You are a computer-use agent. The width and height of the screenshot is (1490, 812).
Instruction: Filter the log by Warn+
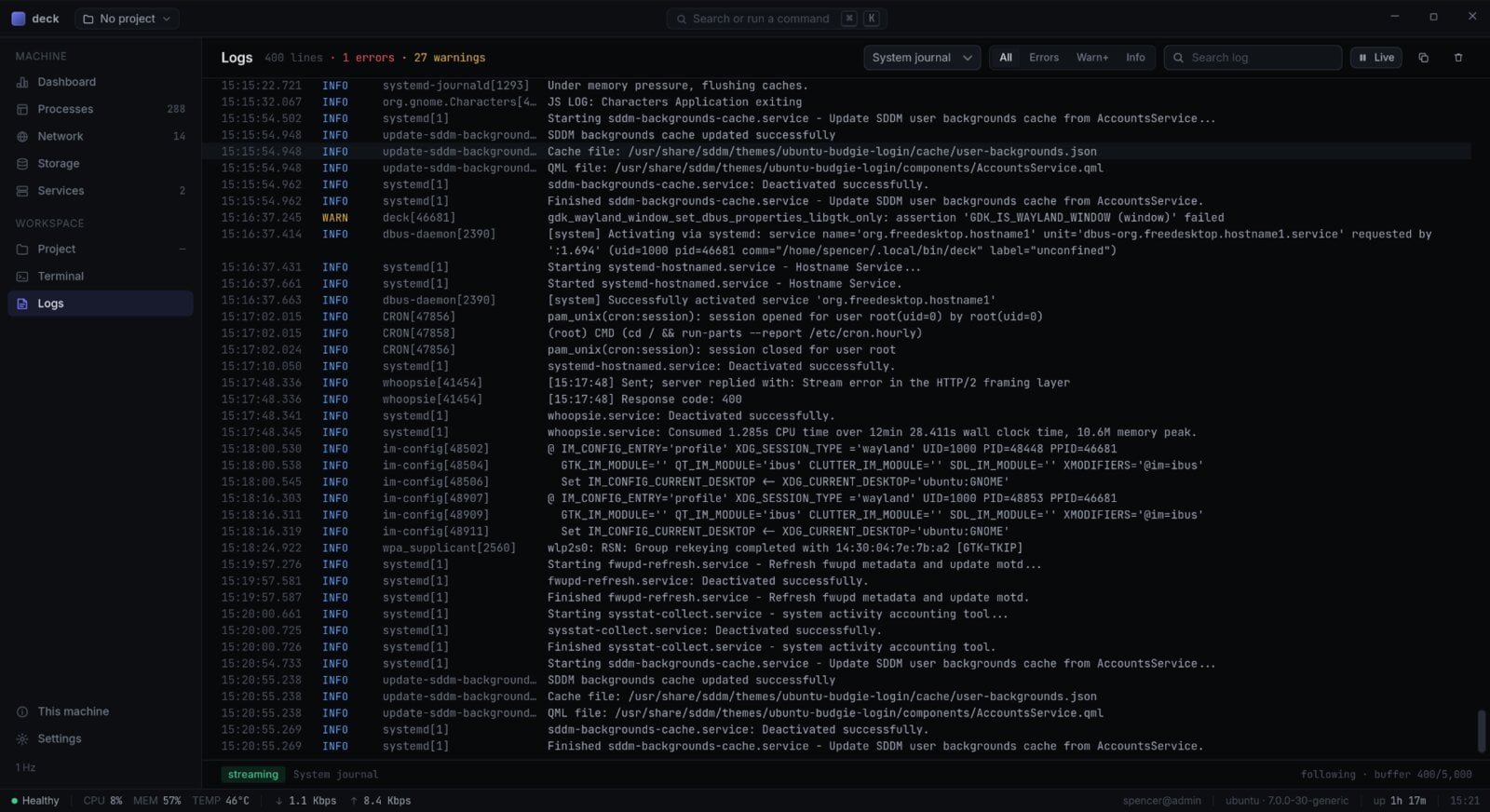click(1092, 58)
